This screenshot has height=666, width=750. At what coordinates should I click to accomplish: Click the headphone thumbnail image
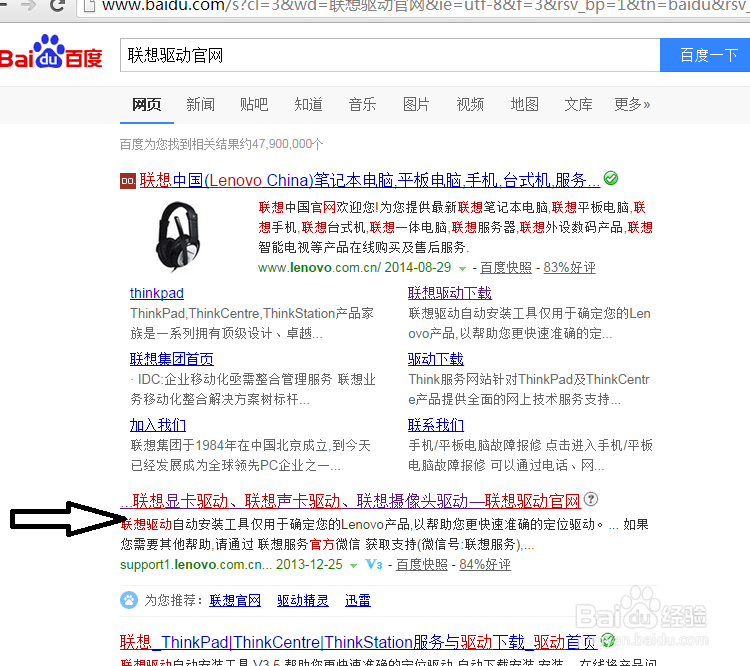pyautogui.click(x=178, y=237)
